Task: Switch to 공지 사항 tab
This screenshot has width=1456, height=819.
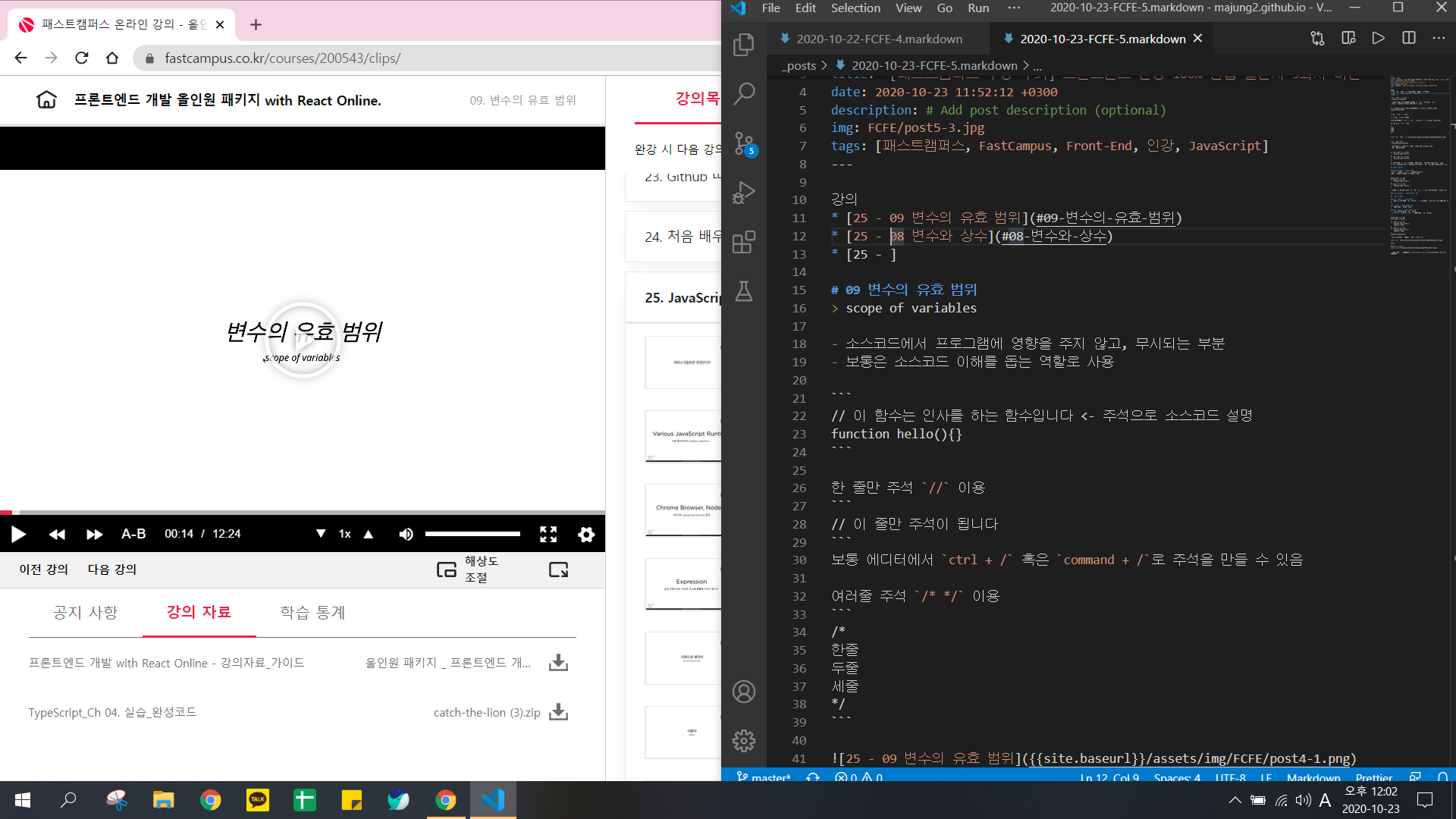Action: click(x=85, y=612)
